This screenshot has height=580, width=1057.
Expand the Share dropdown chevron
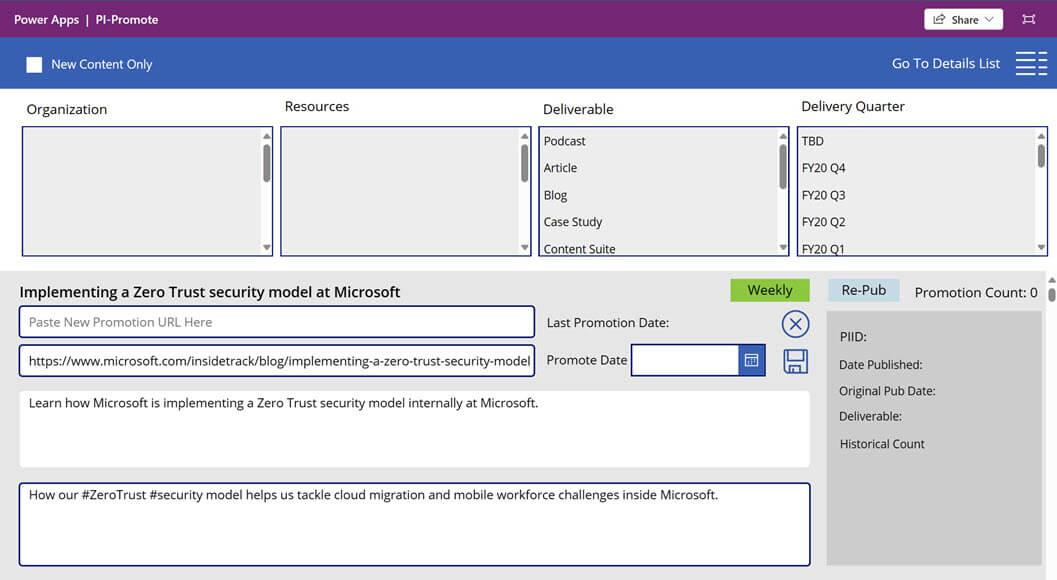pyautogui.click(x=990, y=20)
